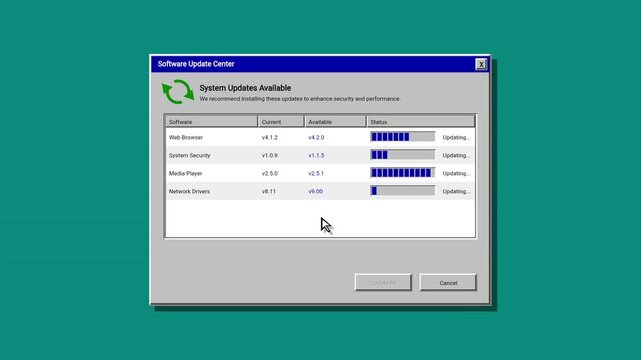The image size is (641, 360).
Task: Sort by the Current column header
Action: click(281, 122)
